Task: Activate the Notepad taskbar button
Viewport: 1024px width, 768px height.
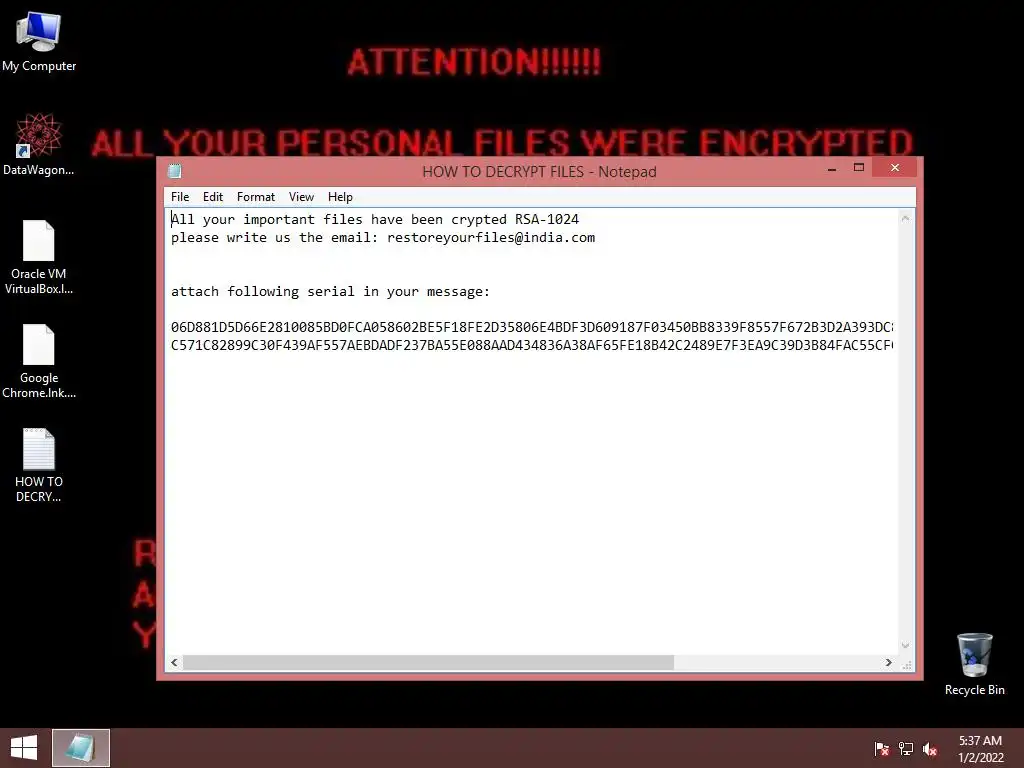Action: pos(81,748)
